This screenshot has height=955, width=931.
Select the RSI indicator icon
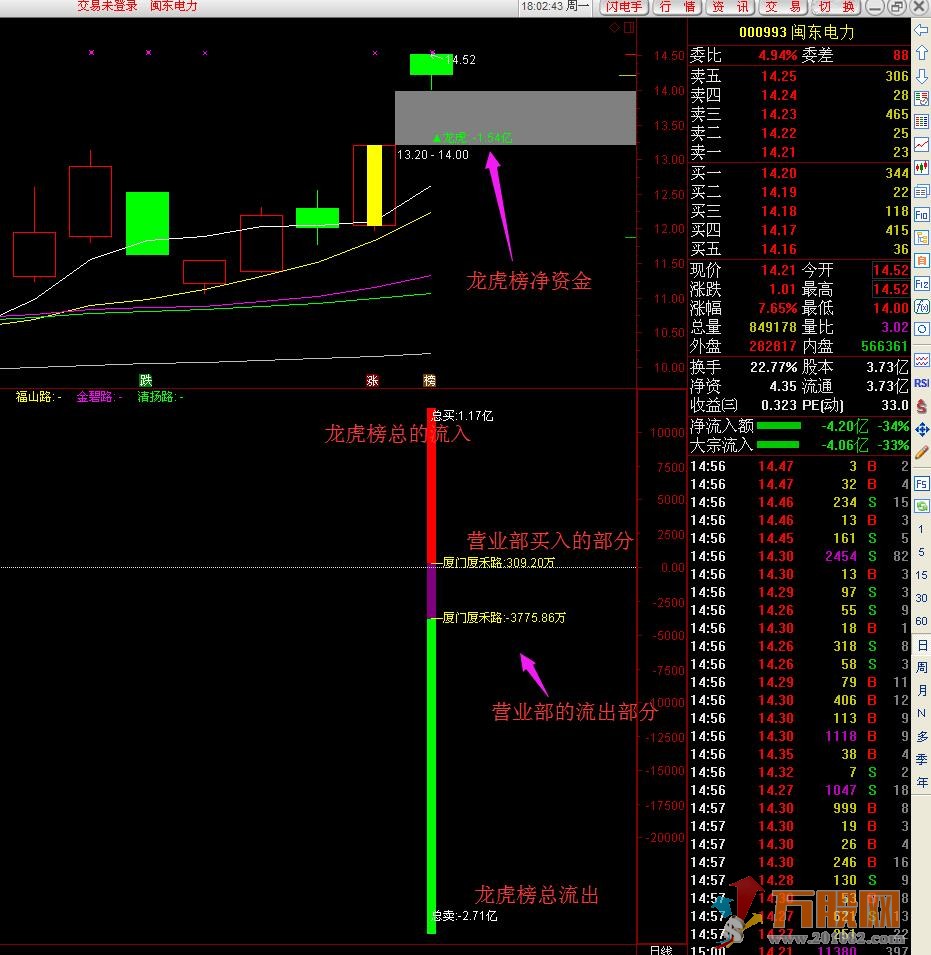pyautogui.click(x=921, y=383)
